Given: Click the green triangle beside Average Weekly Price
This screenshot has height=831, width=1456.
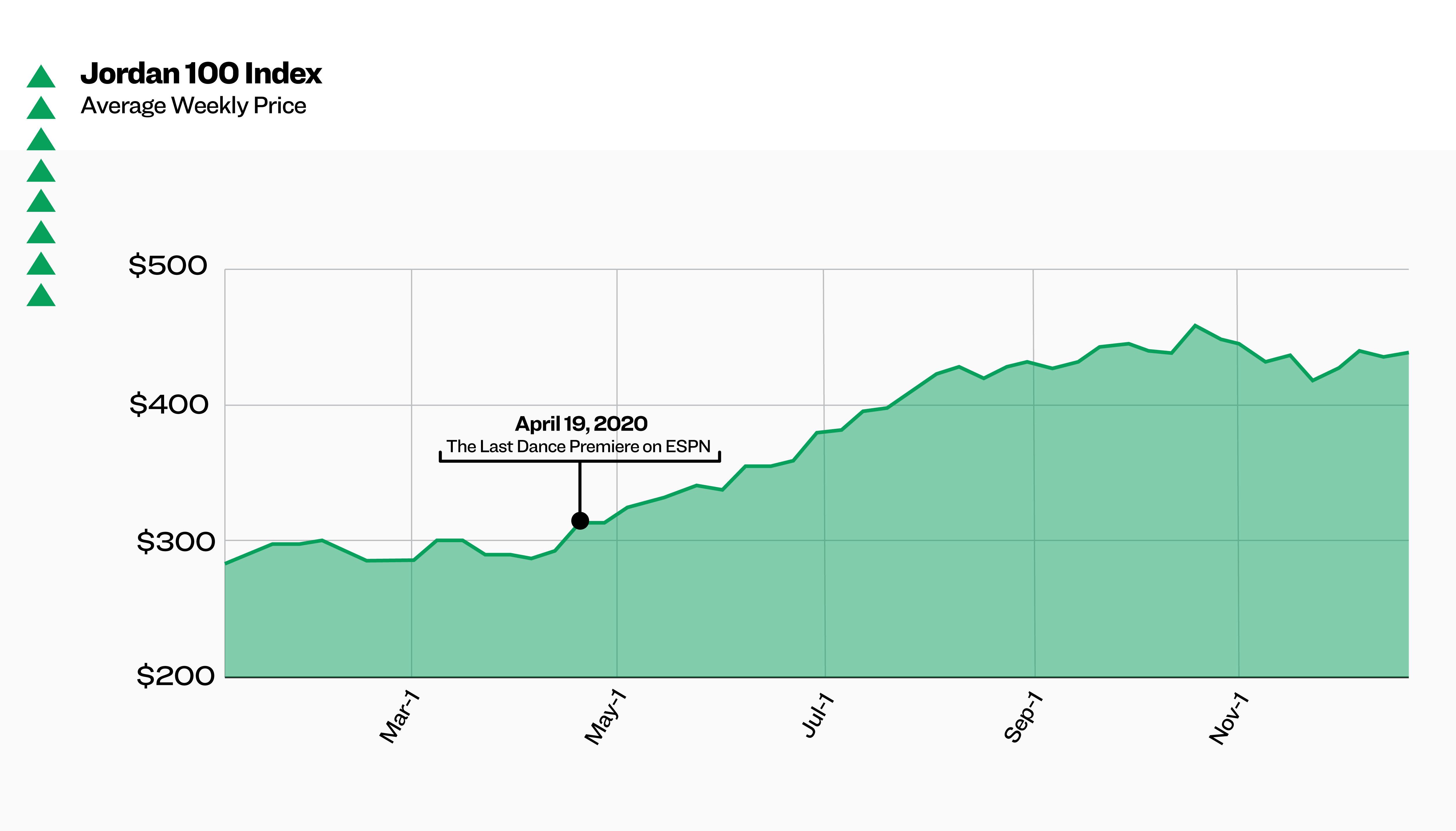Looking at the screenshot, I should [x=41, y=108].
